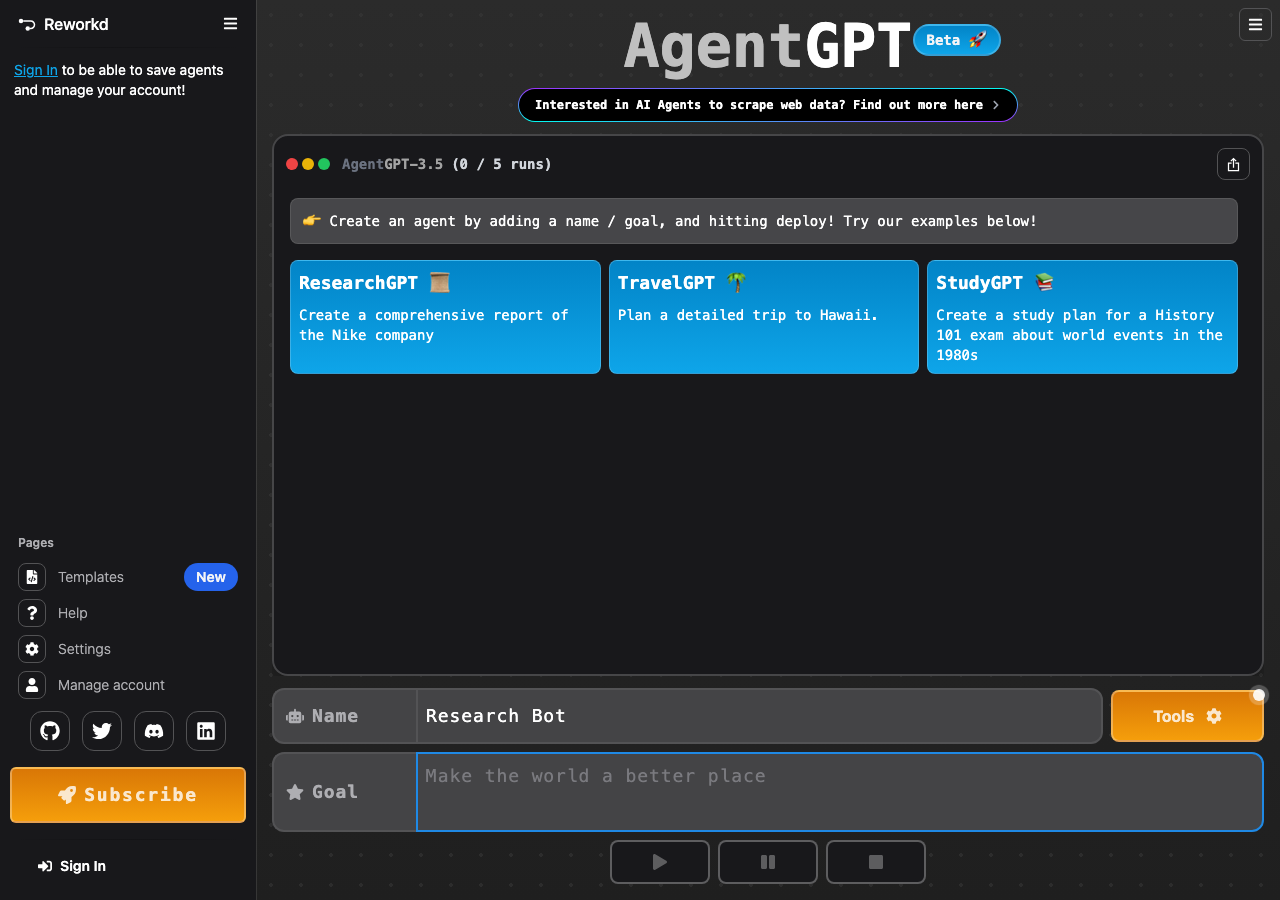Open the Twitter icon link
The width and height of the screenshot is (1280, 900).
point(102,731)
